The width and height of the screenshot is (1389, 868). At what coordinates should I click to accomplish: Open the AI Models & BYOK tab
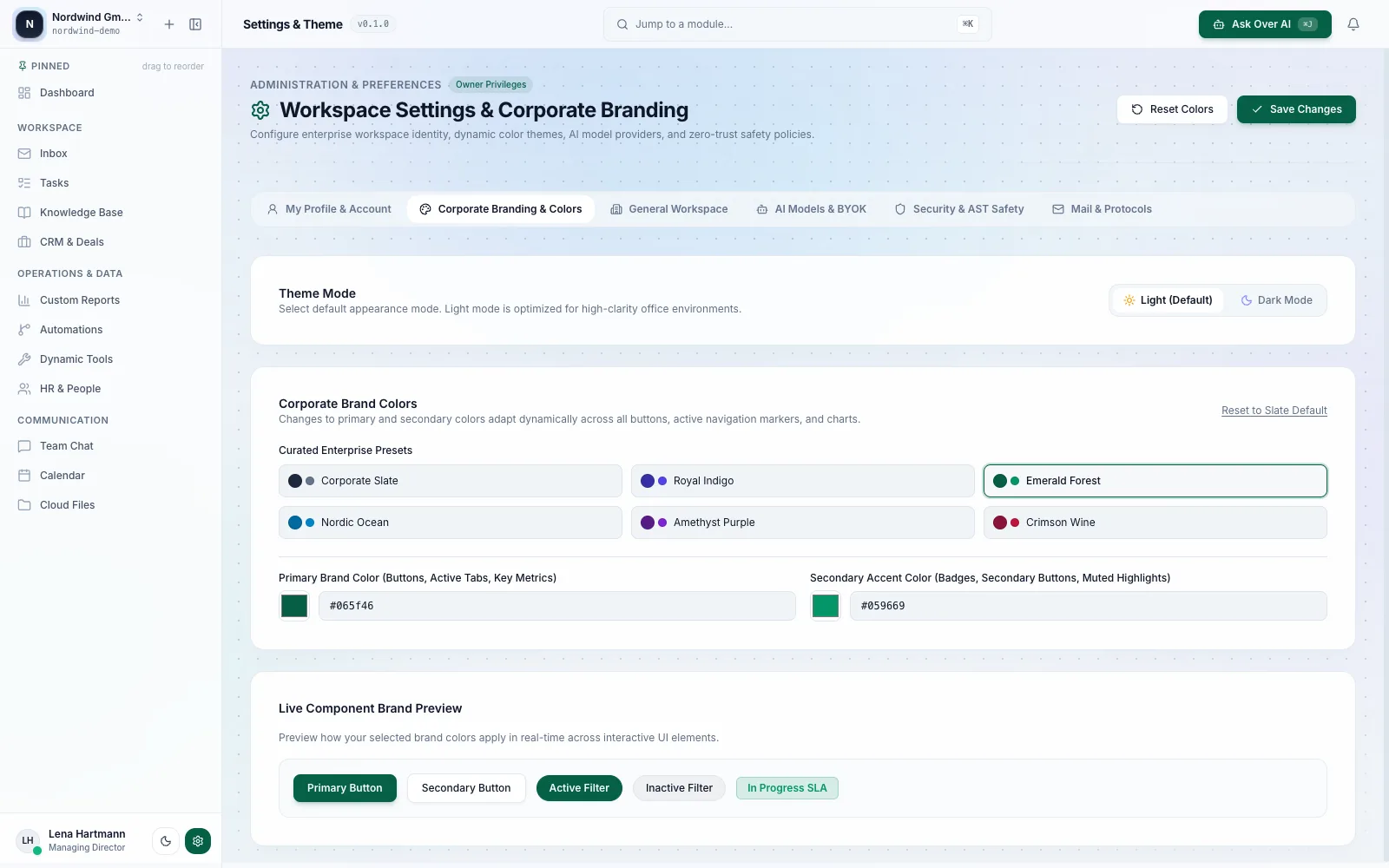coord(812,209)
